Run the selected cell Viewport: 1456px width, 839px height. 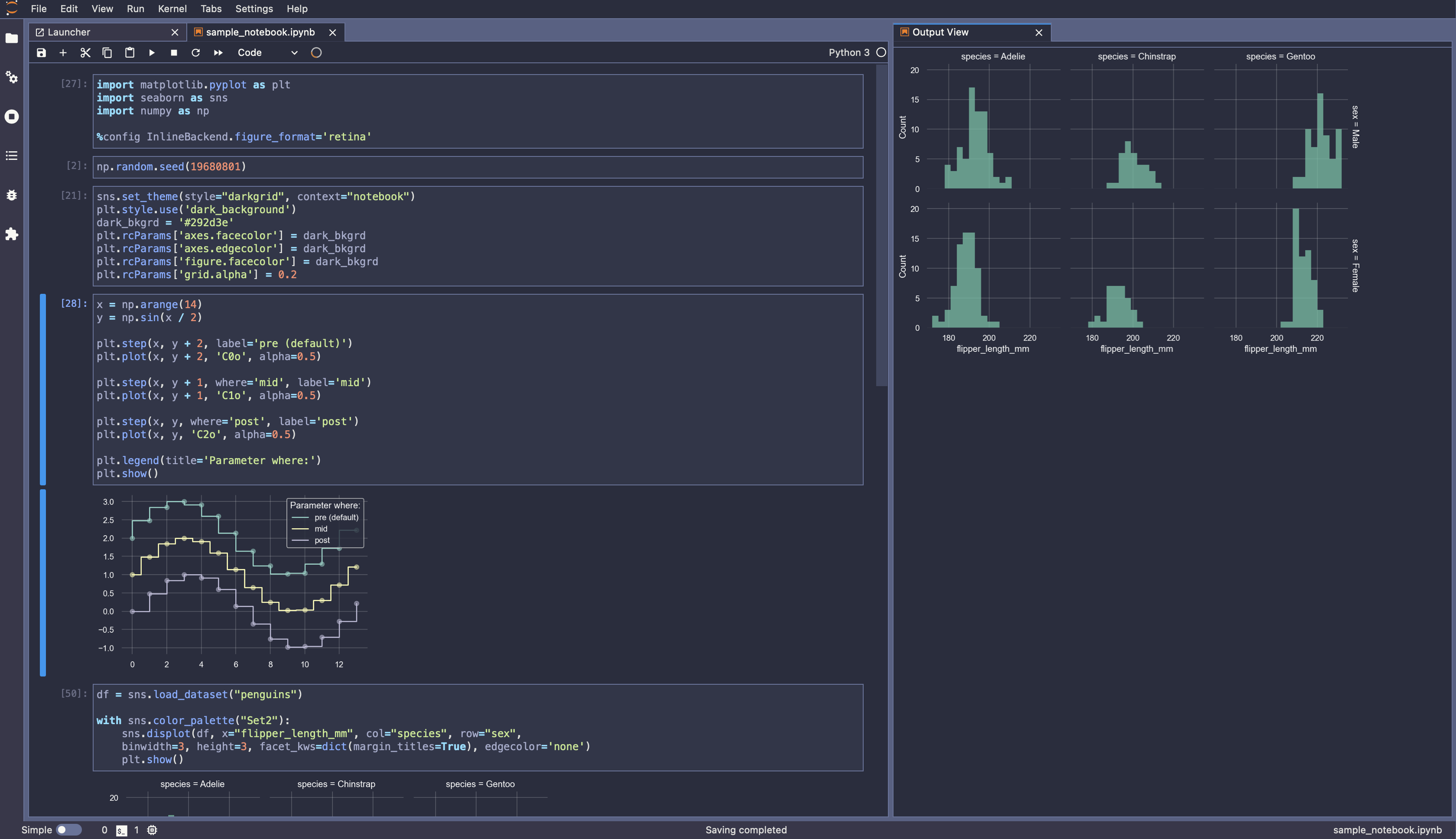click(152, 52)
